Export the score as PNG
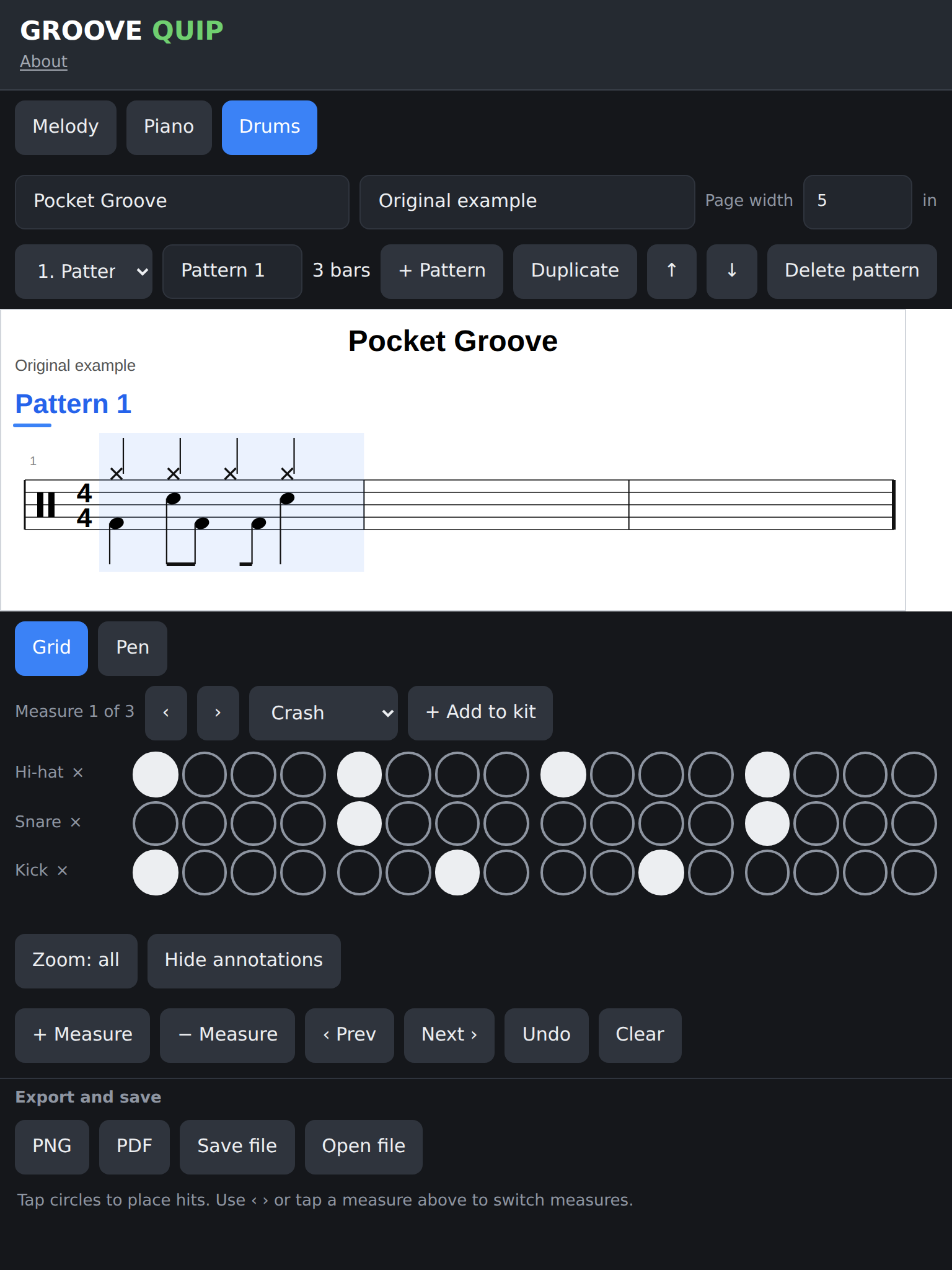The image size is (952, 1270). point(52,1147)
